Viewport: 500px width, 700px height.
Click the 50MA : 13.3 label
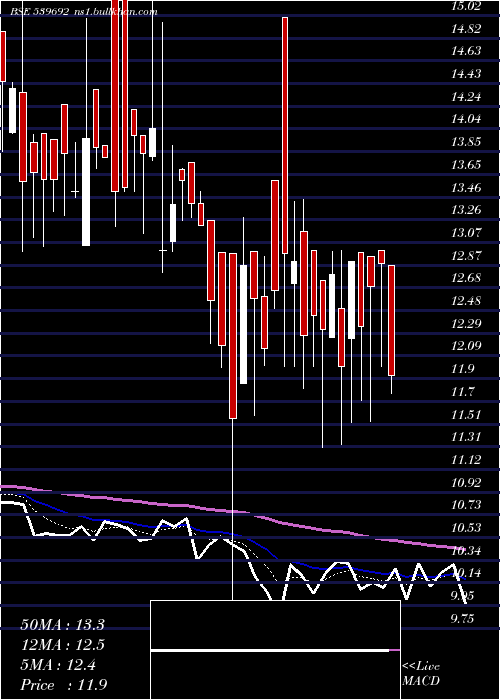[x=62, y=625]
